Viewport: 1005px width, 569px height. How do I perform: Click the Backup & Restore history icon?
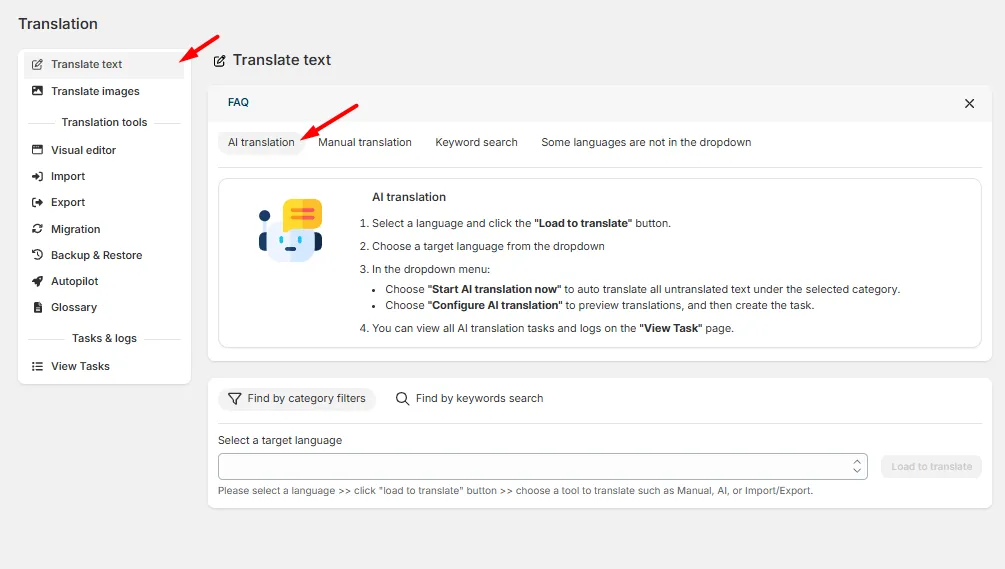pos(37,255)
